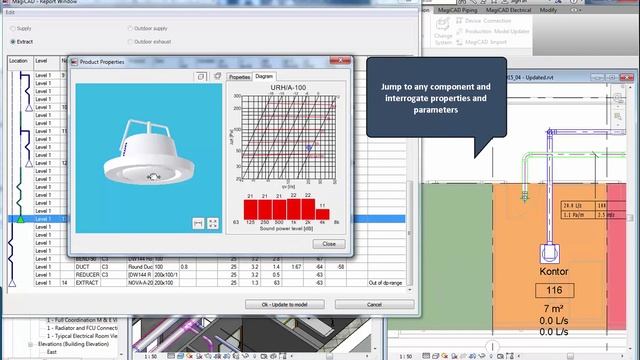Viewport: 640px width, 360px height.
Task: Click the Revit help icon in the title bar
Action: pyautogui.click(x=573, y=2)
